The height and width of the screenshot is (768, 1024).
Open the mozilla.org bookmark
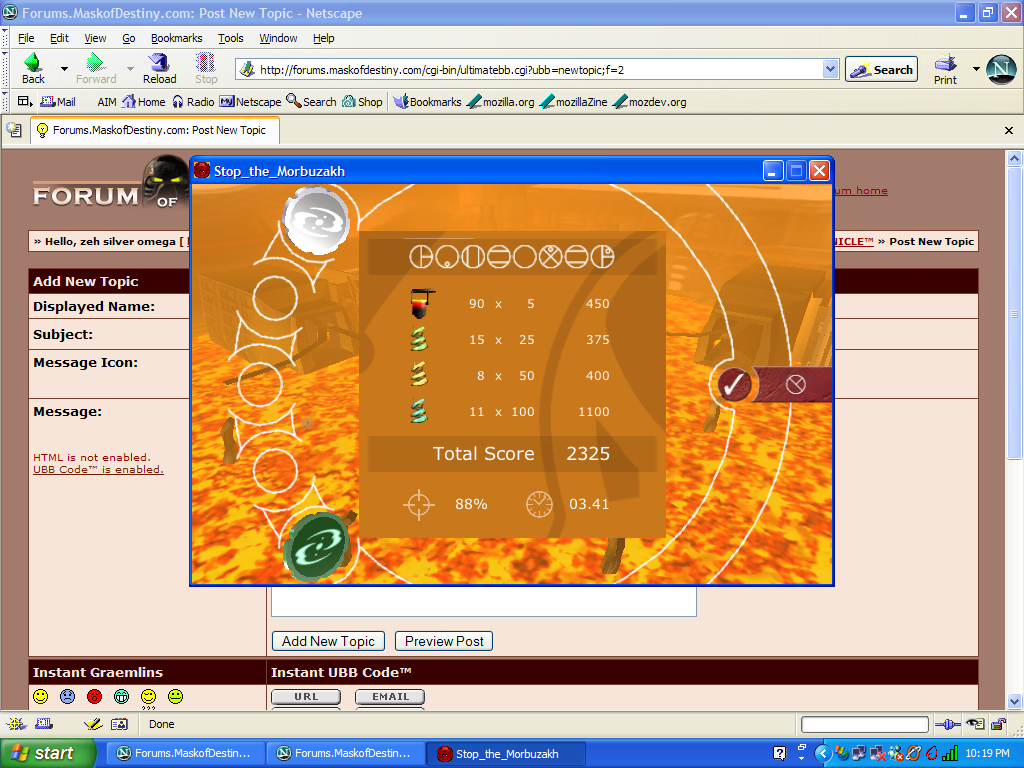pyautogui.click(x=501, y=102)
